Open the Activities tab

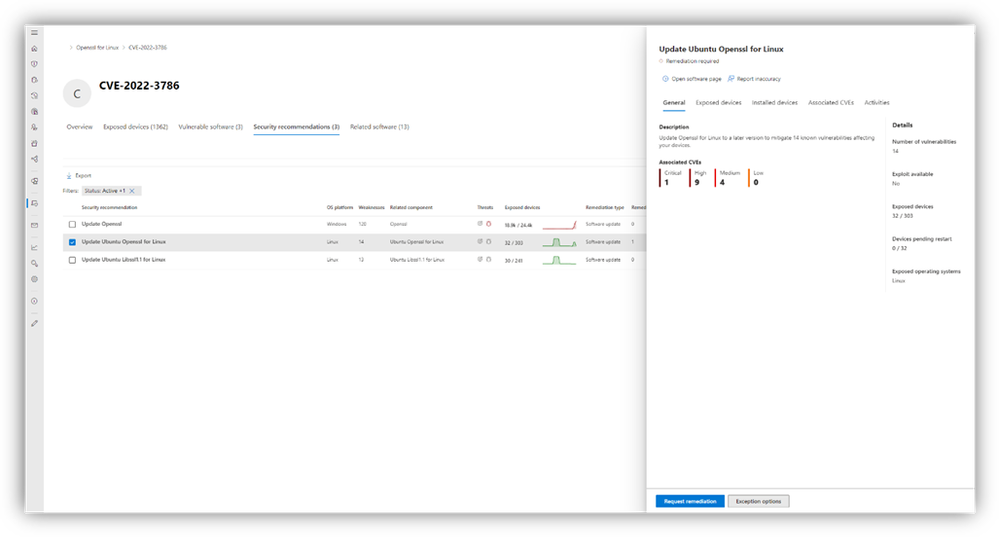tap(877, 103)
